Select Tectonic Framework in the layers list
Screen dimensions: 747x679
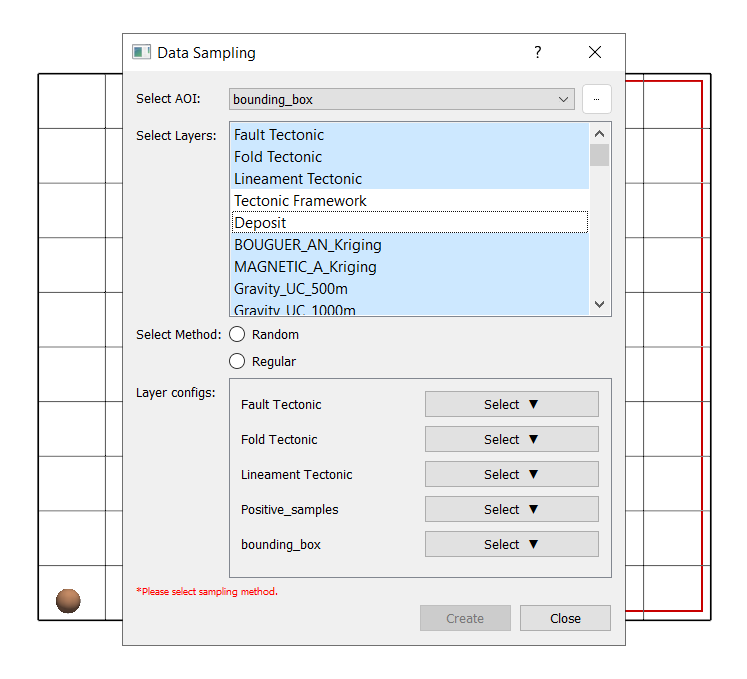click(300, 201)
